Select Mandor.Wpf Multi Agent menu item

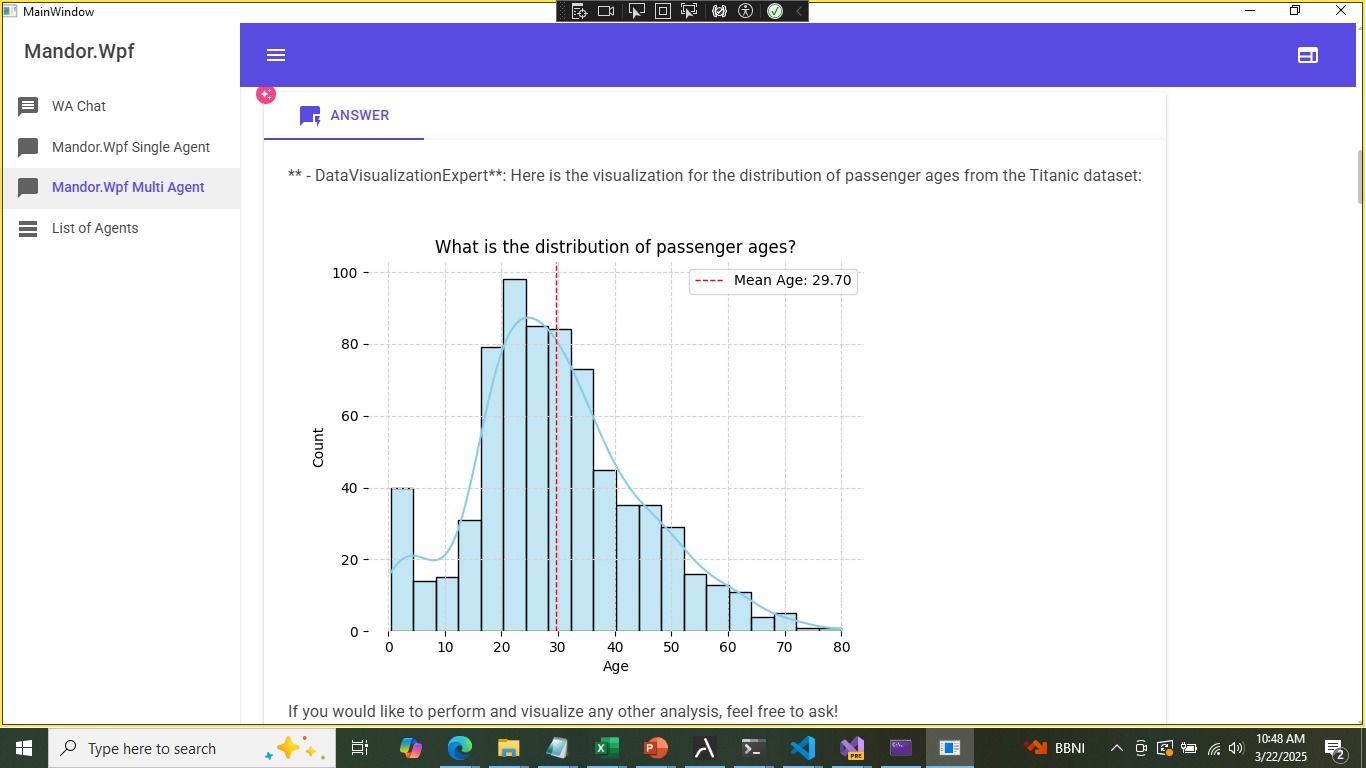128,187
